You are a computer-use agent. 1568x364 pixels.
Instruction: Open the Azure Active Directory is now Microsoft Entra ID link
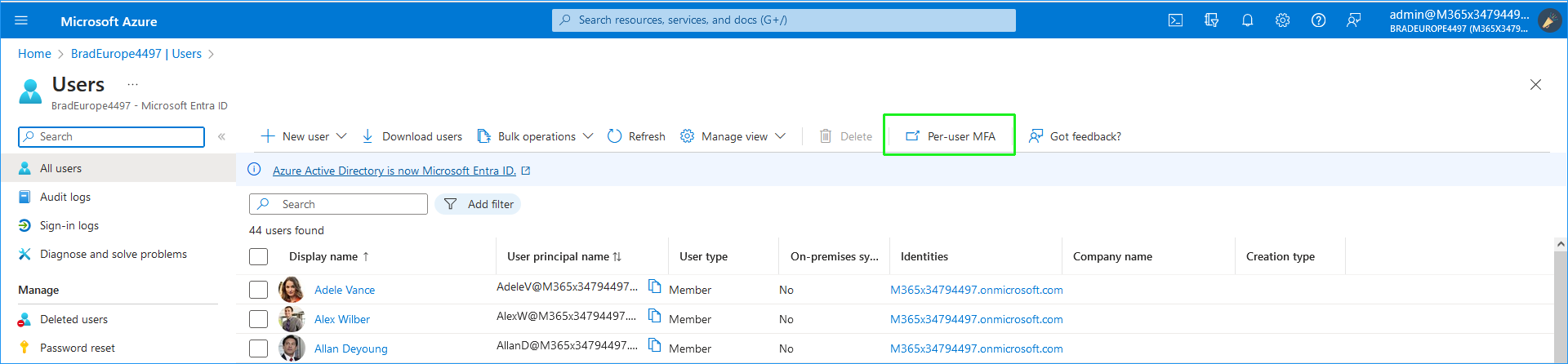(x=394, y=171)
